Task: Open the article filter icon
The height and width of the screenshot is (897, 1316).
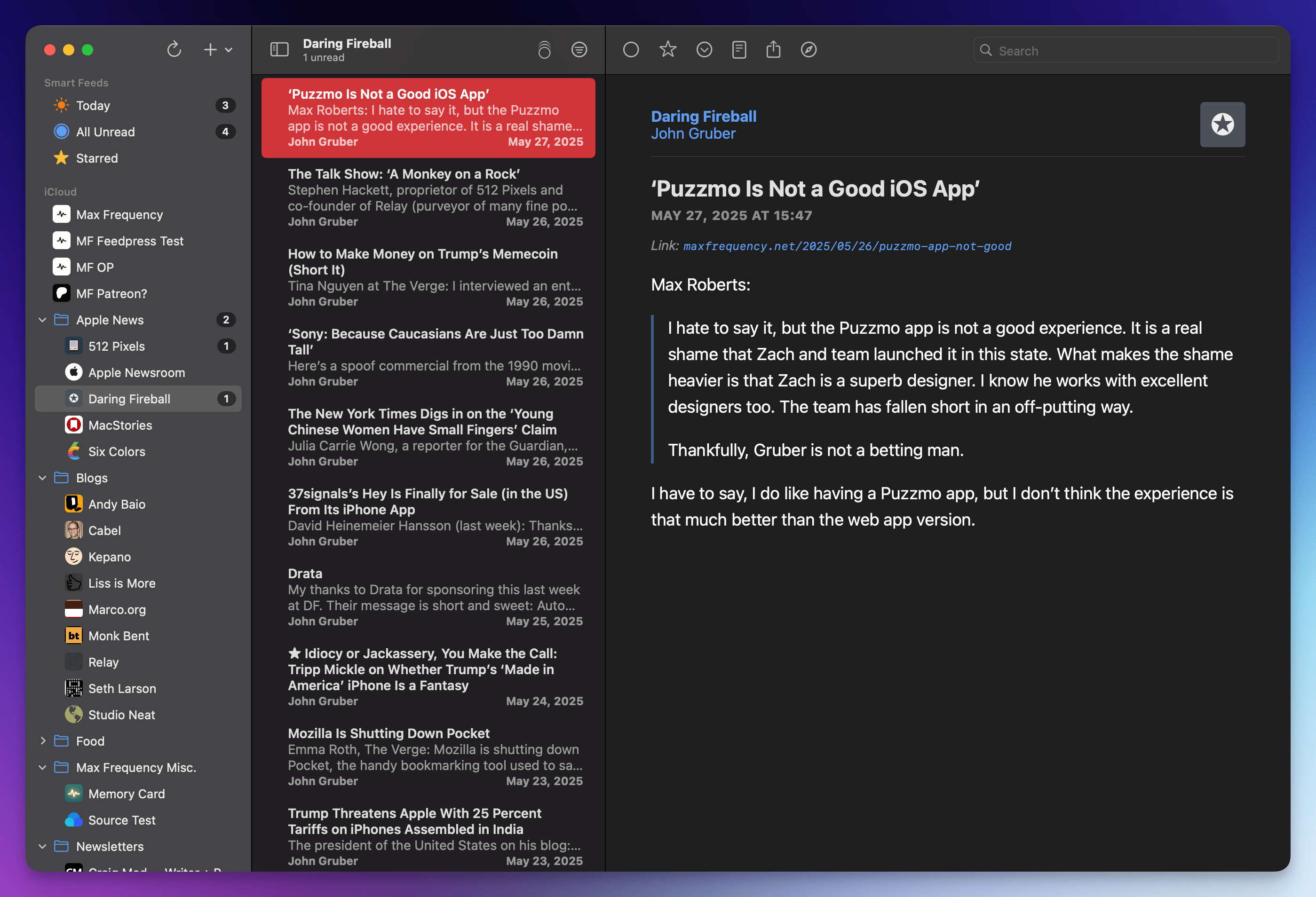Action: 579,50
